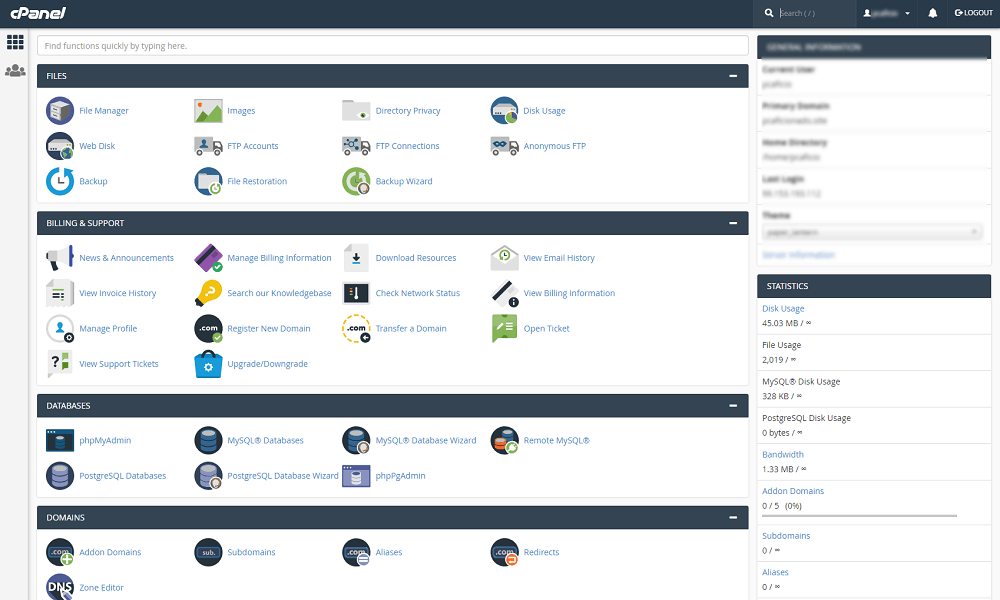Click the Zone Editor DNS icon
This screenshot has height=600, width=1000.
coord(60,587)
